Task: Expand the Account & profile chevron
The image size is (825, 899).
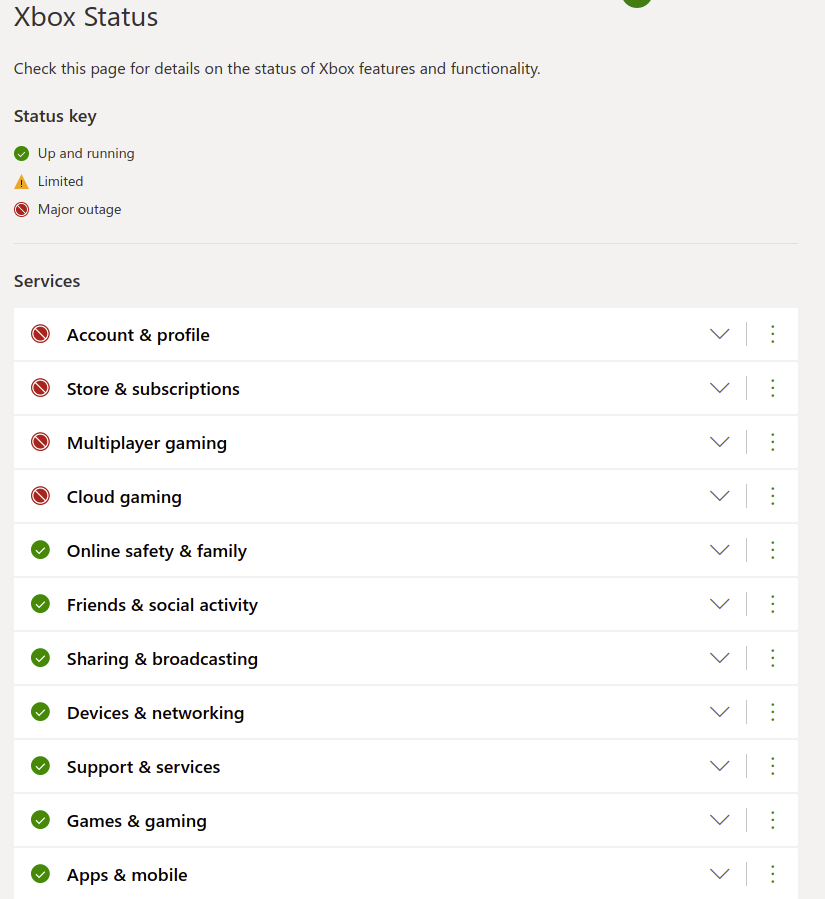Action: (x=720, y=334)
